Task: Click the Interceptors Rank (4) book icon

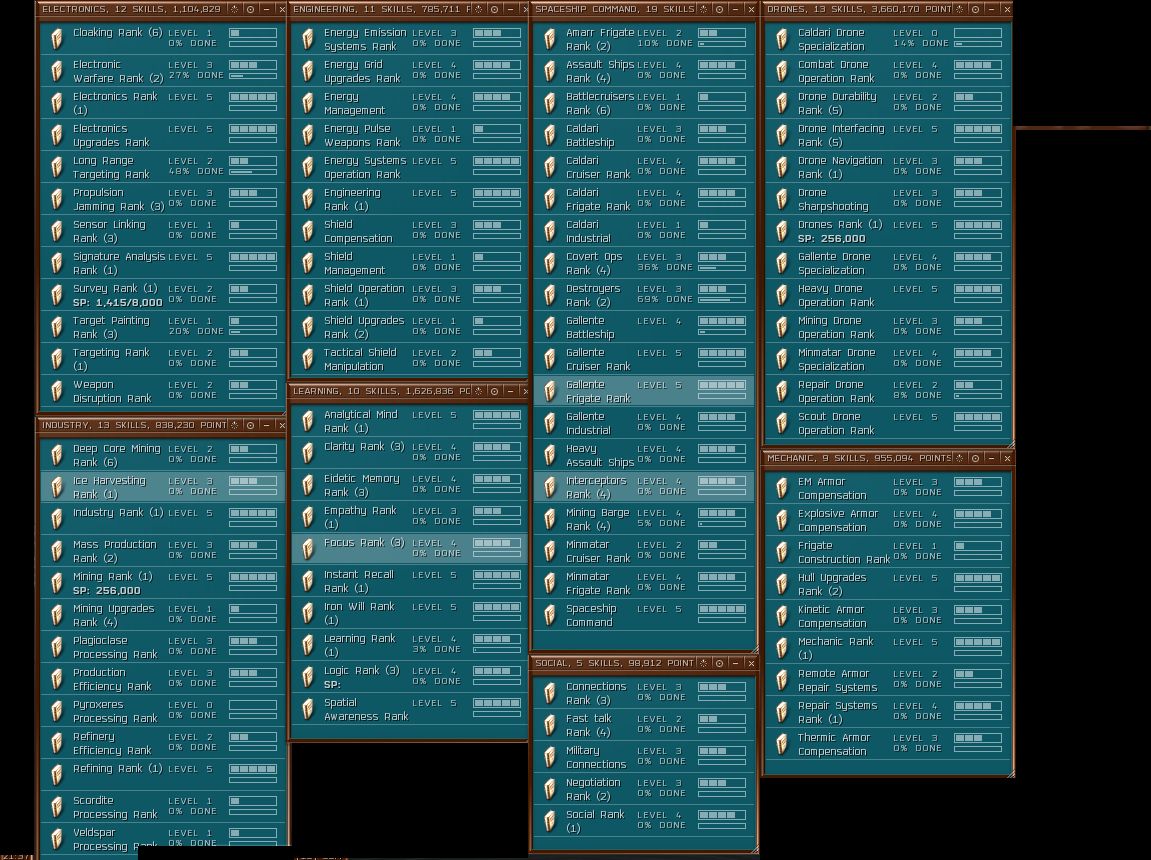Action: click(551, 487)
